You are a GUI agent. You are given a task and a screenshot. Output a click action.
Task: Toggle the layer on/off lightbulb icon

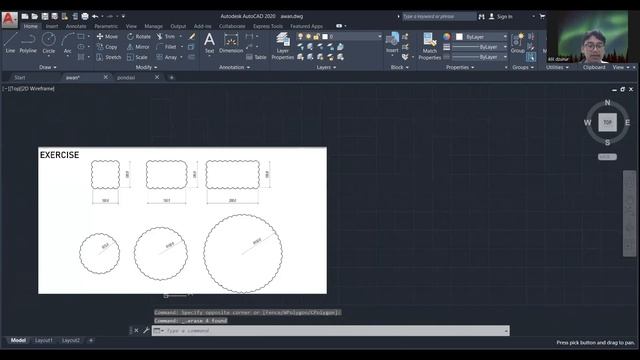click(x=300, y=37)
